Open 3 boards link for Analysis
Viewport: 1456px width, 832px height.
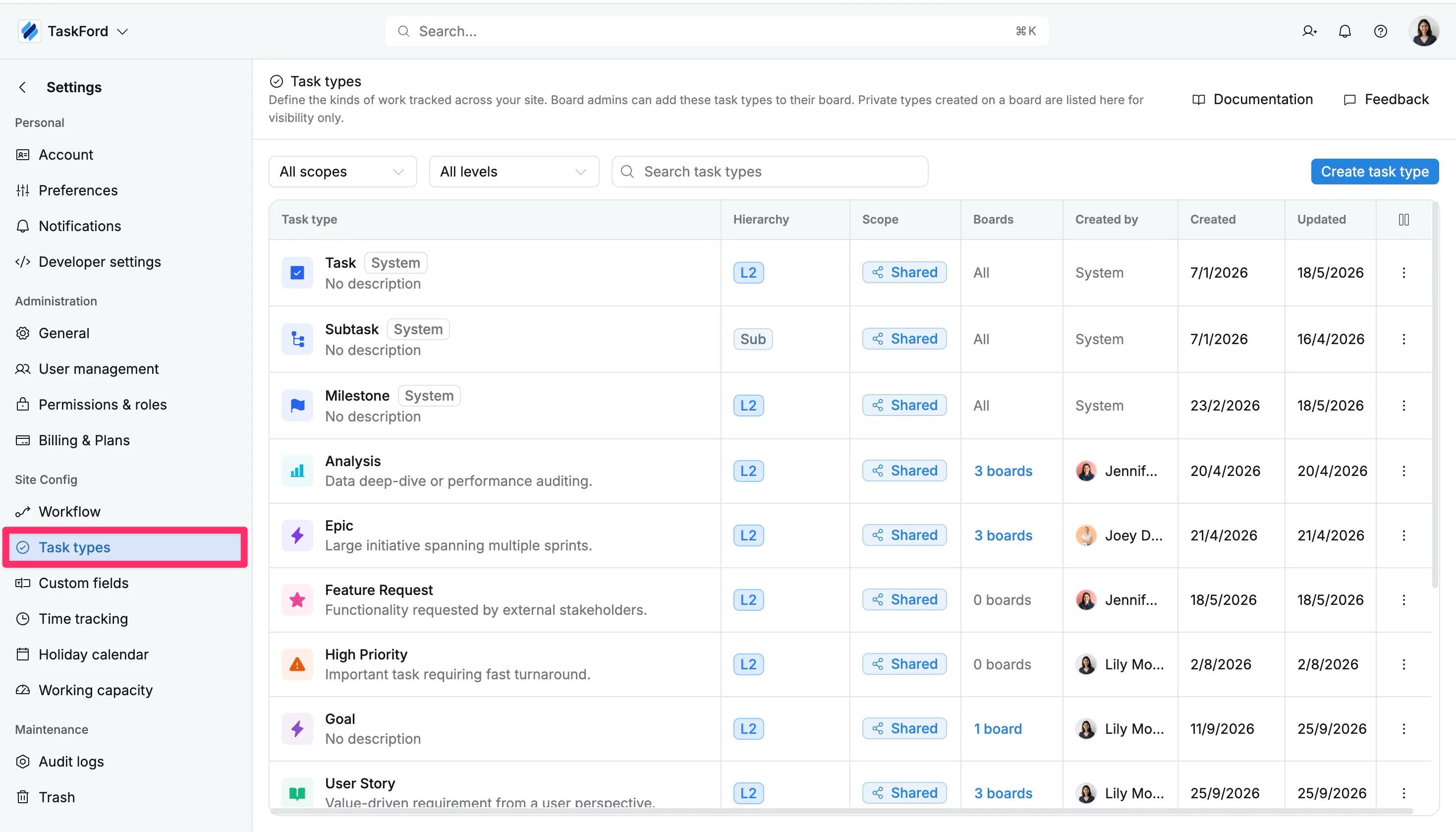pyautogui.click(x=1003, y=471)
